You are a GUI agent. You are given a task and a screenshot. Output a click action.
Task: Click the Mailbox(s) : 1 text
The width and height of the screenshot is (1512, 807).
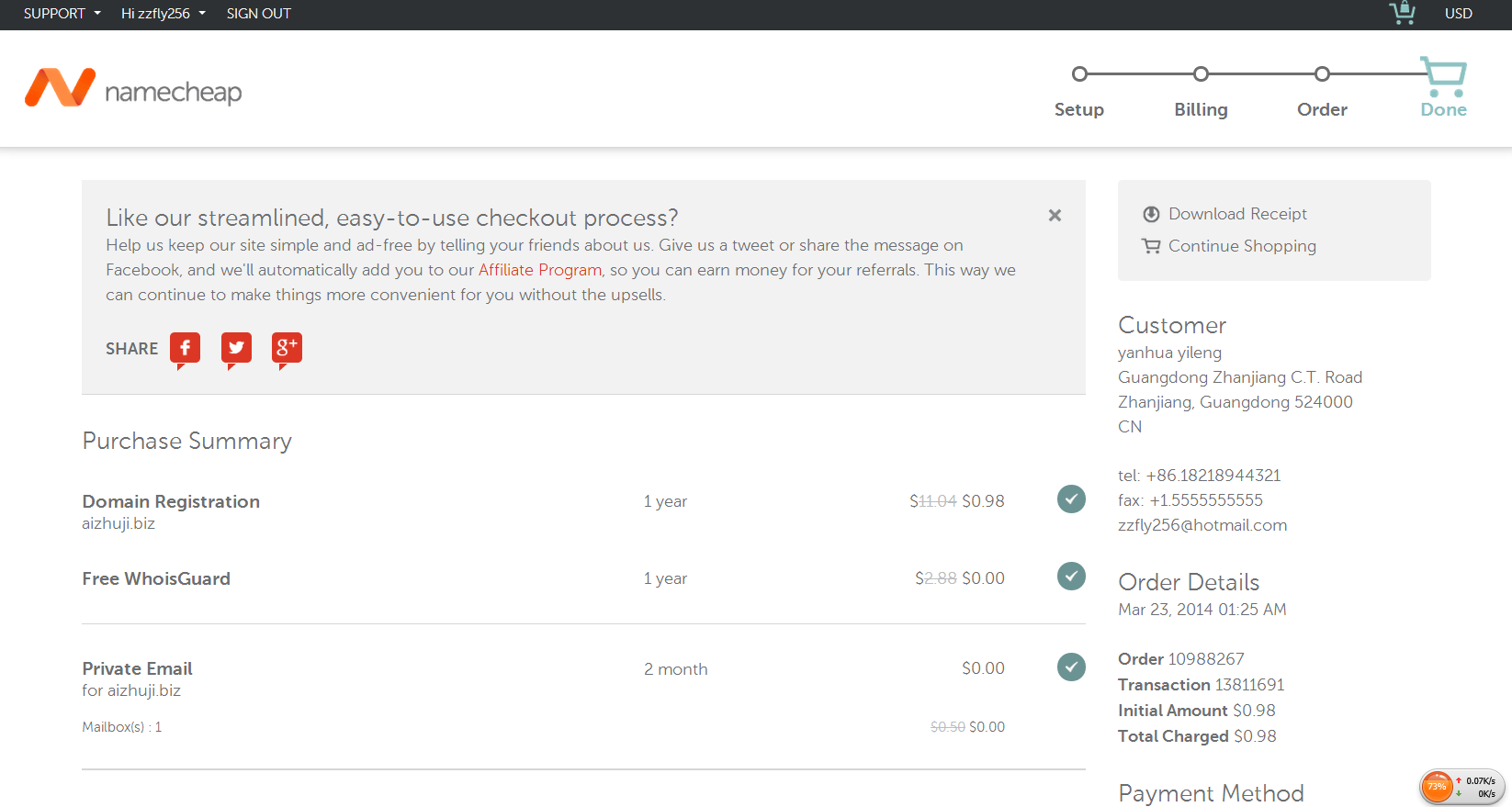pyautogui.click(x=122, y=727)
